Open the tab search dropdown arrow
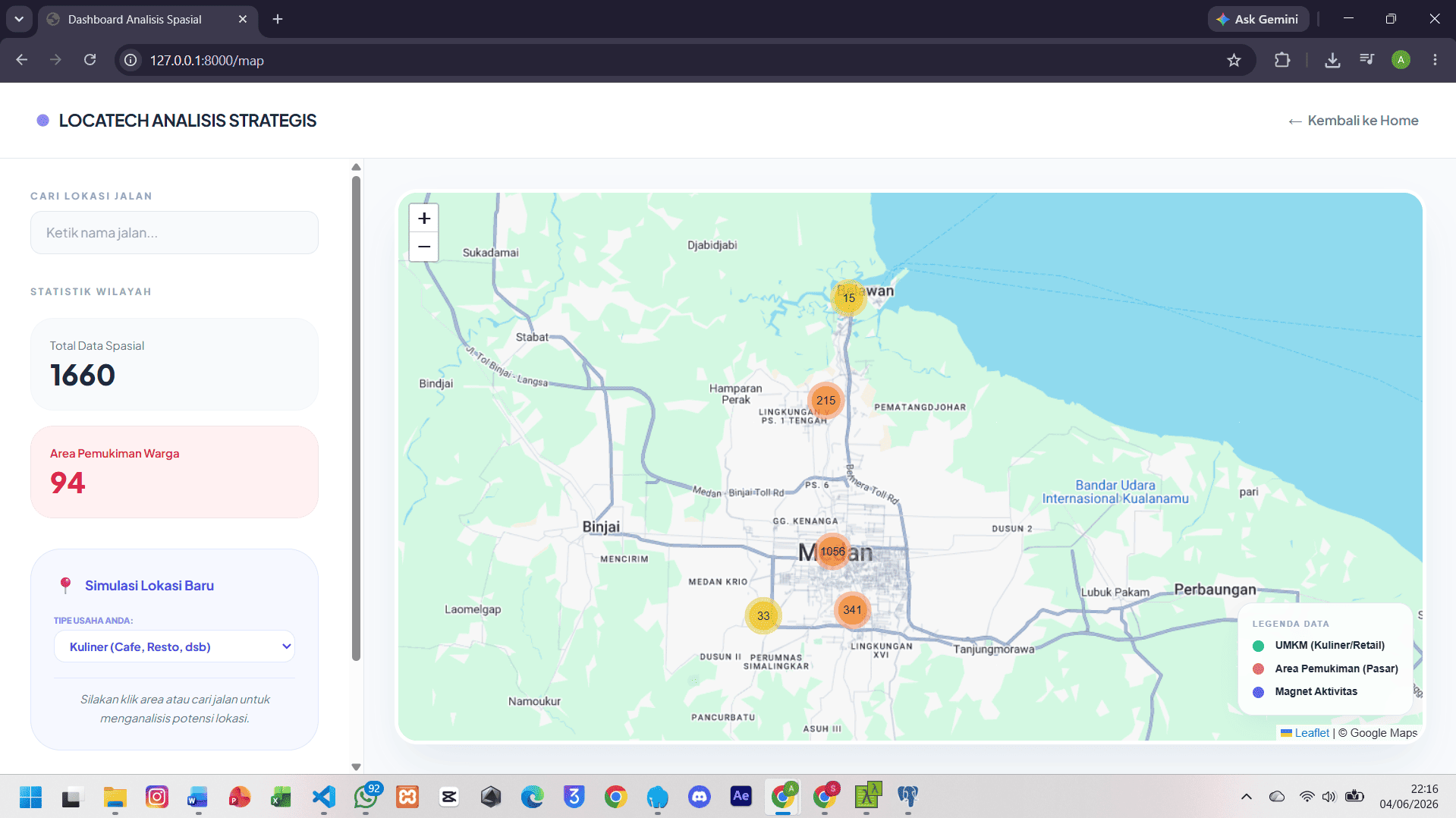Viewport: 1456px width, 818px height. (19, 19)
